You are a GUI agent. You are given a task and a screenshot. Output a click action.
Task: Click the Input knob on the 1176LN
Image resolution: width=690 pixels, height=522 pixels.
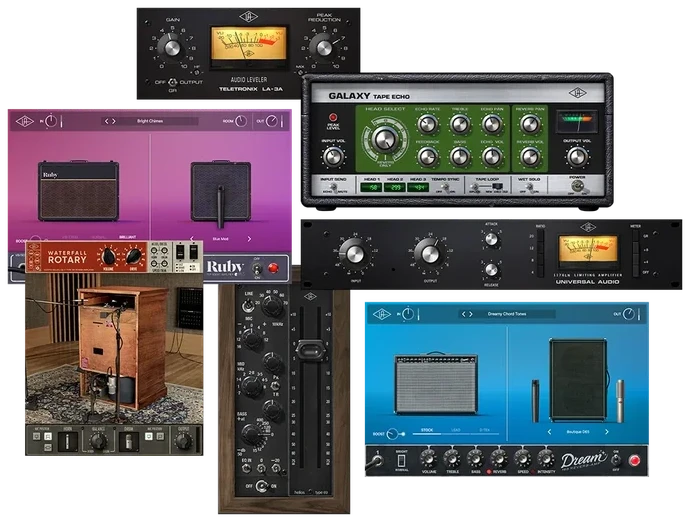[x=355, y=254]
